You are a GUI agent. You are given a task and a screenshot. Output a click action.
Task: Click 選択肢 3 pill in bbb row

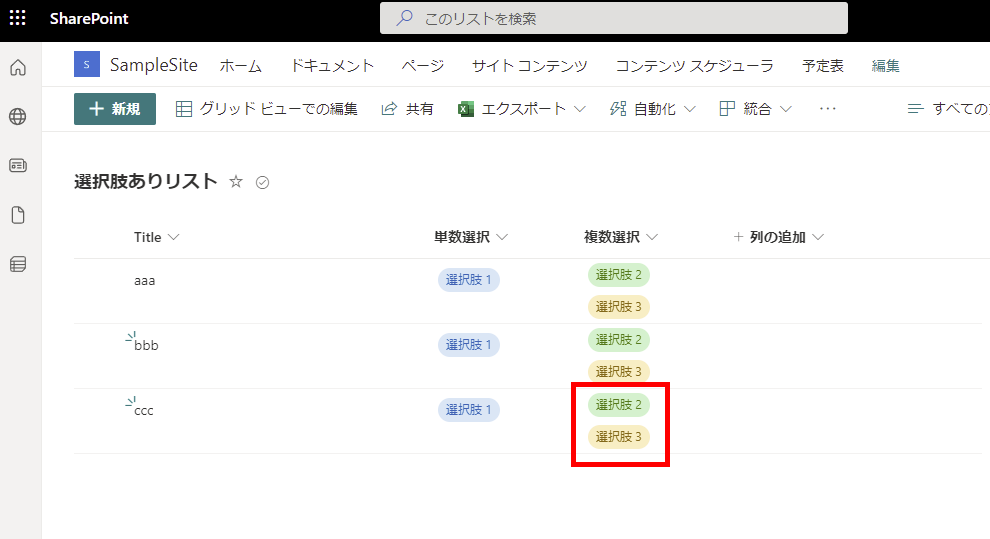[x=619, y=372]
